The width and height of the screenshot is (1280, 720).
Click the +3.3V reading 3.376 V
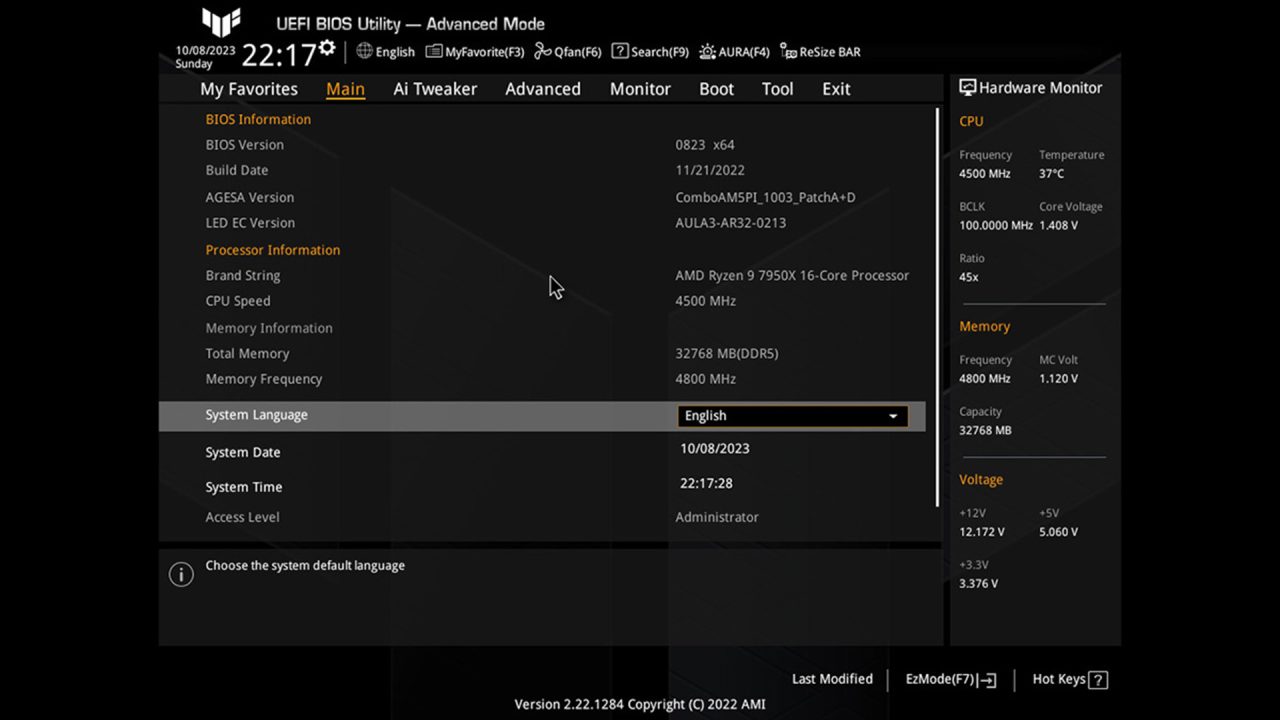click(x=978, y=584)
